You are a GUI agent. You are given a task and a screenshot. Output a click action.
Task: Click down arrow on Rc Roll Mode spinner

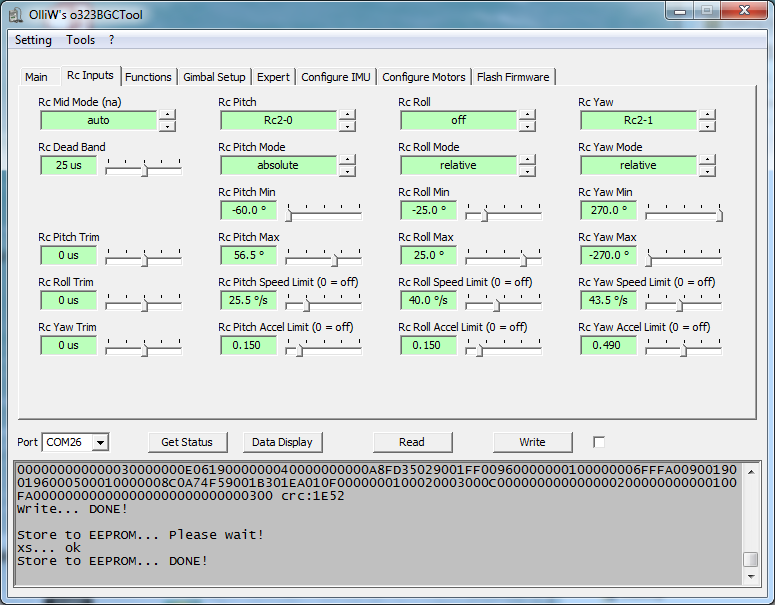[x=527, y=171]
